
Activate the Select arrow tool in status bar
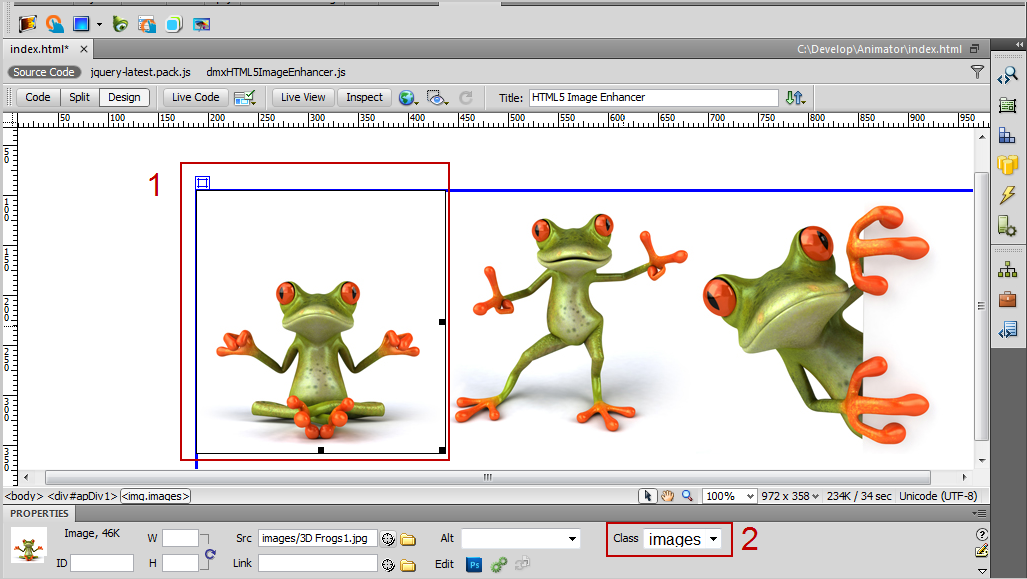[x=647, y=496]
